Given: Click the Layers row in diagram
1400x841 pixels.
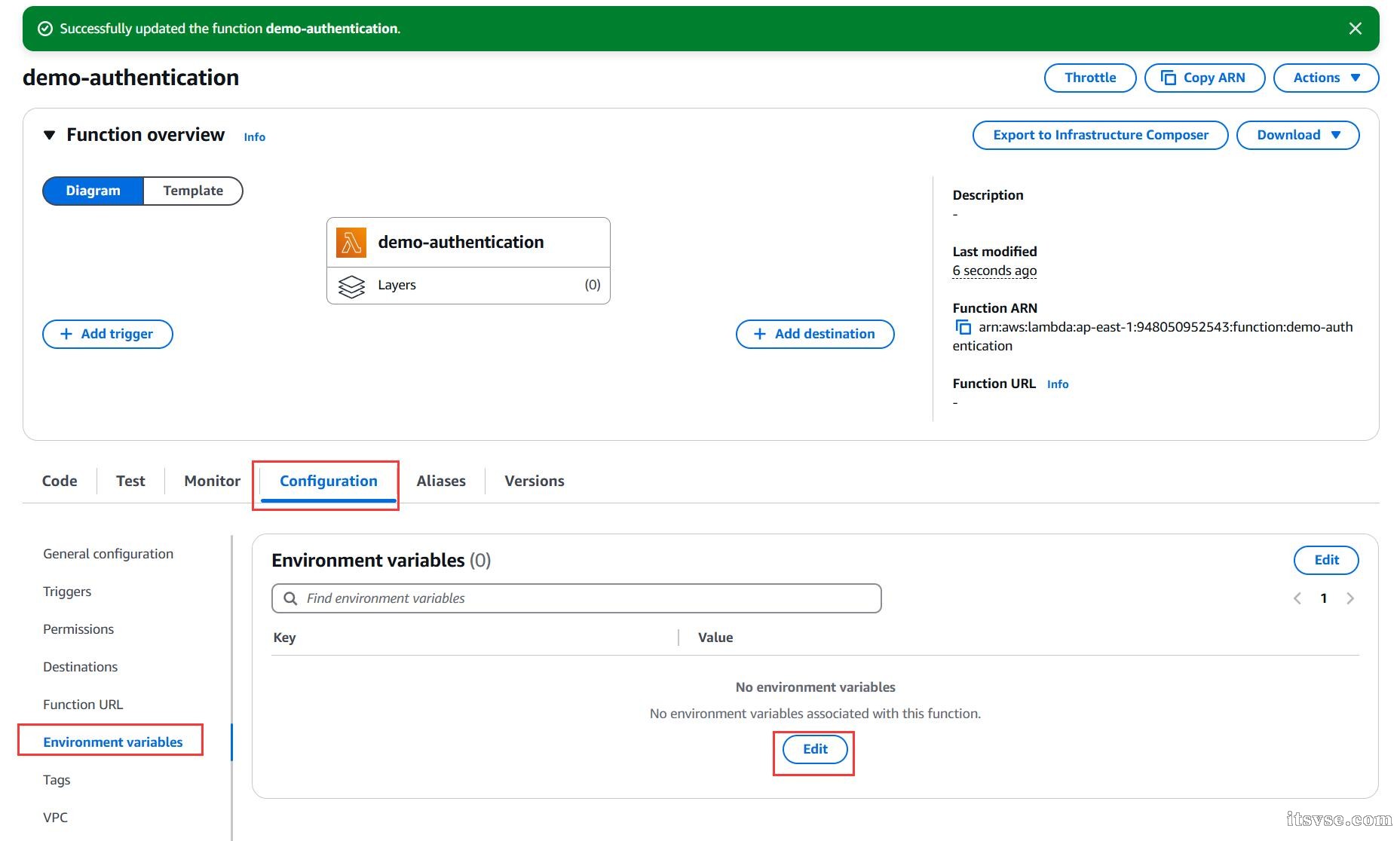Looking at the screenshot, I should click(468, 286).
